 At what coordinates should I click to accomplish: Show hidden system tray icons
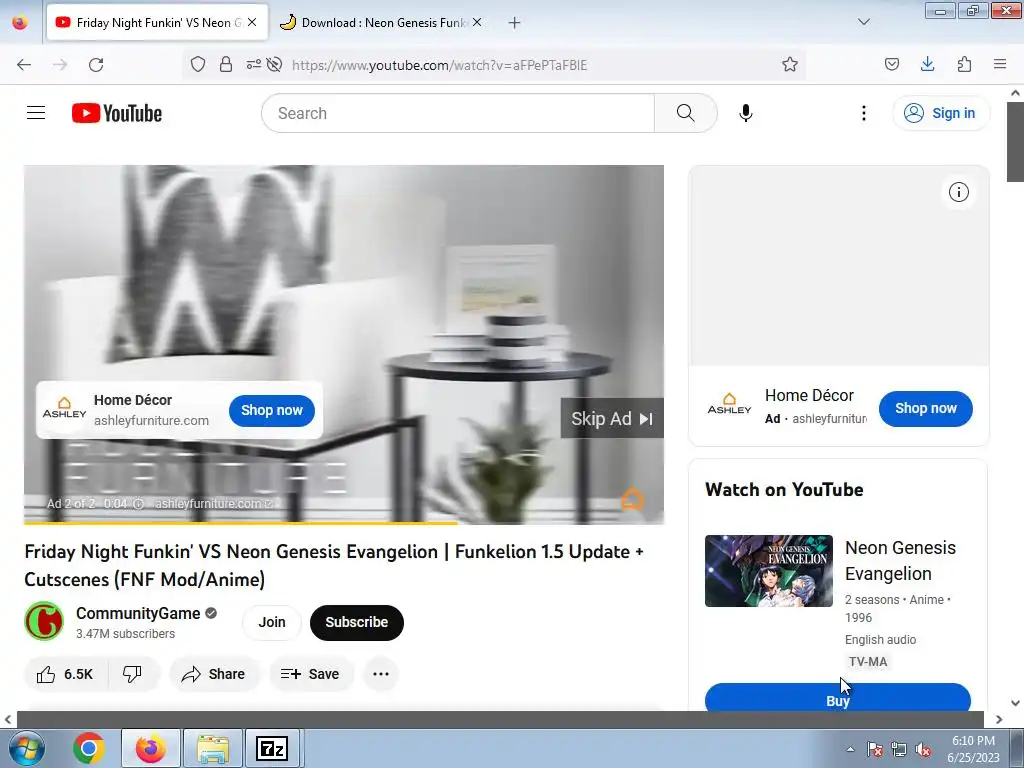[x=850, y=750]
